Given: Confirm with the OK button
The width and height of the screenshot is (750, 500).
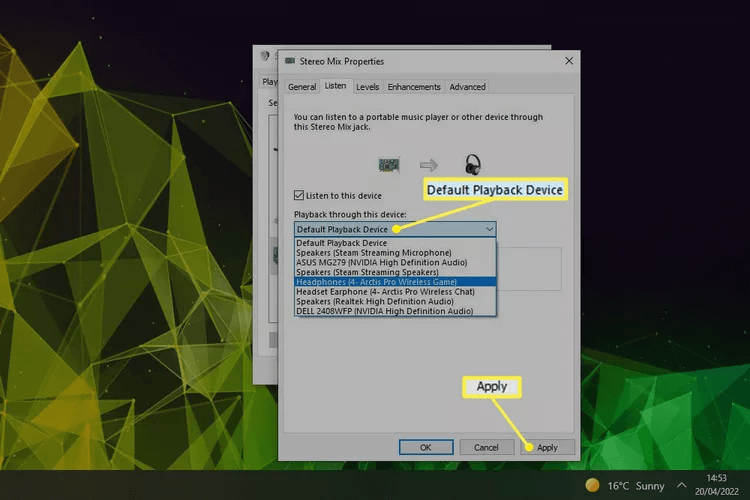Looking at the screenshot, I should 426,447.
